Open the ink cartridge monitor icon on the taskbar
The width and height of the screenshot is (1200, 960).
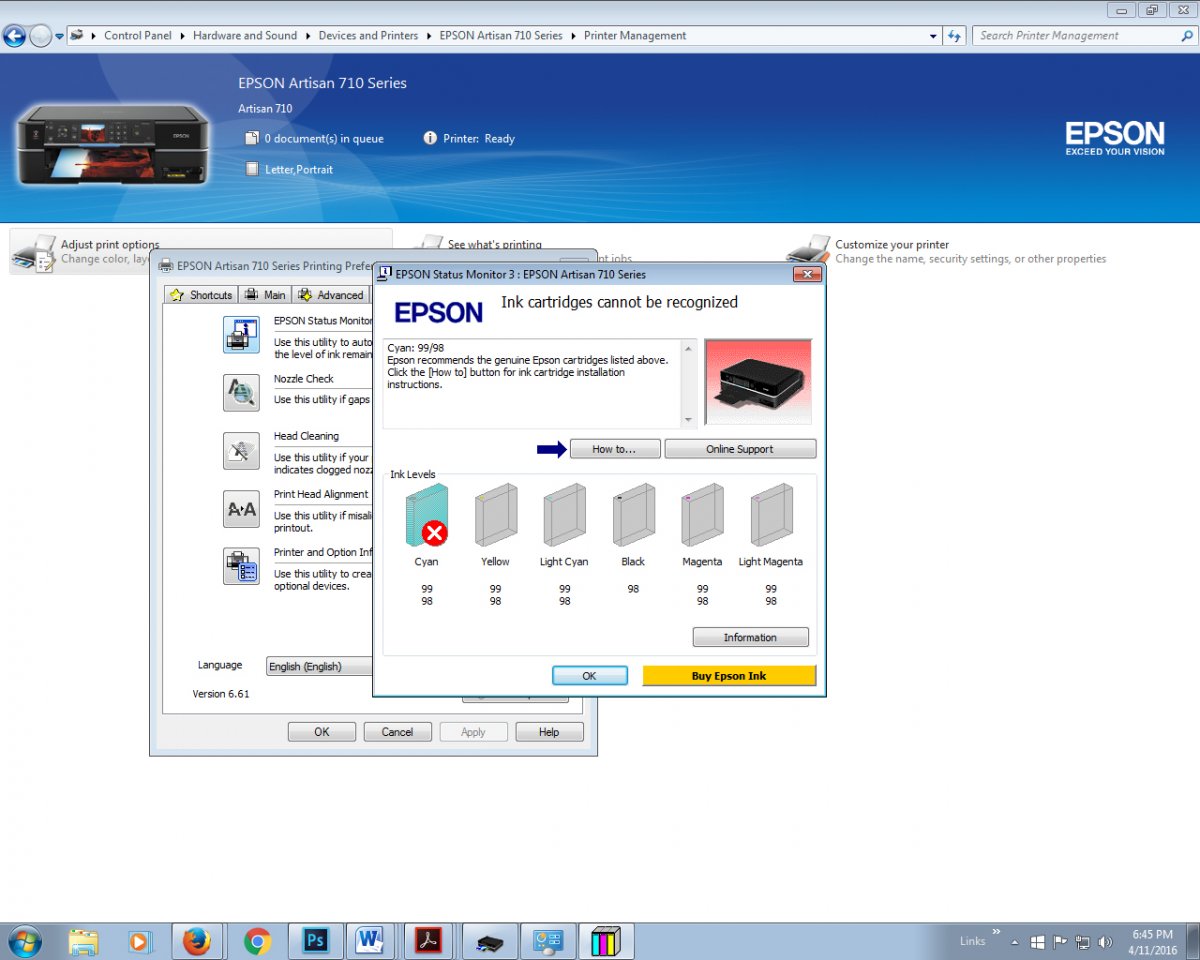[x=606, y=940]
